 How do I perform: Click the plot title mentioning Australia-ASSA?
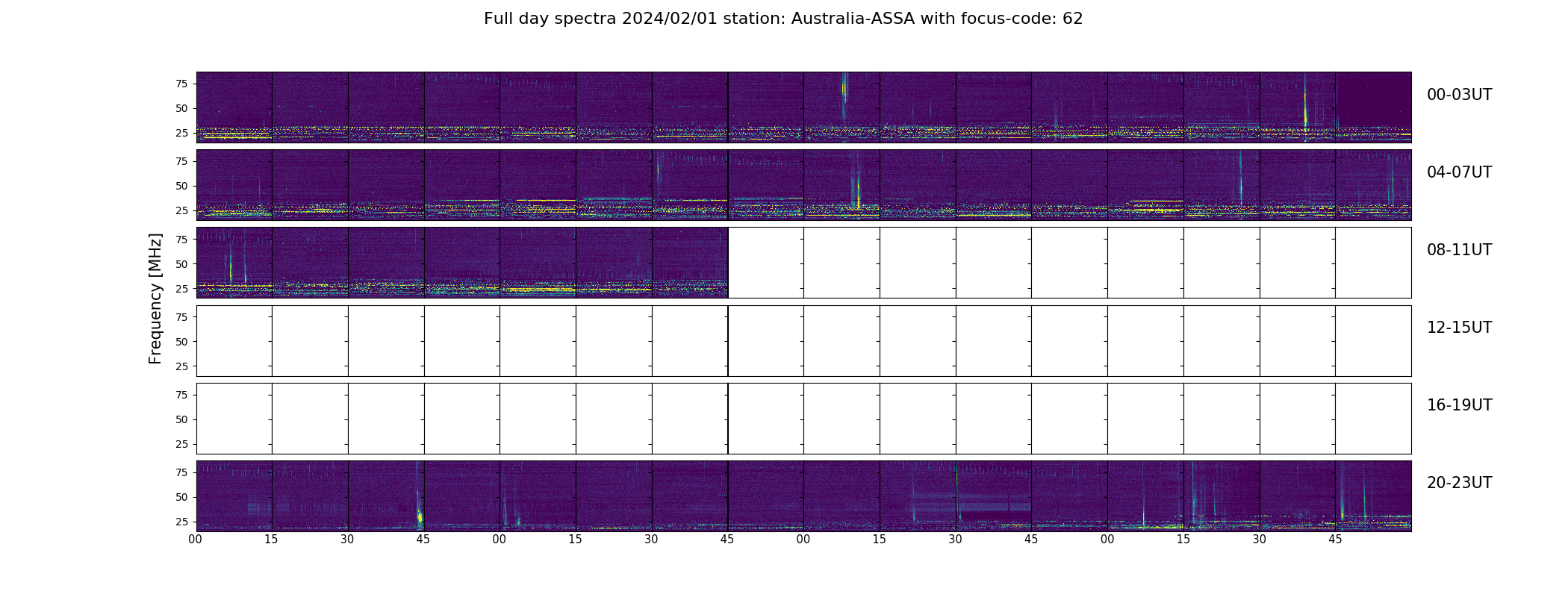pyautogui.click(x=783, y=19)
